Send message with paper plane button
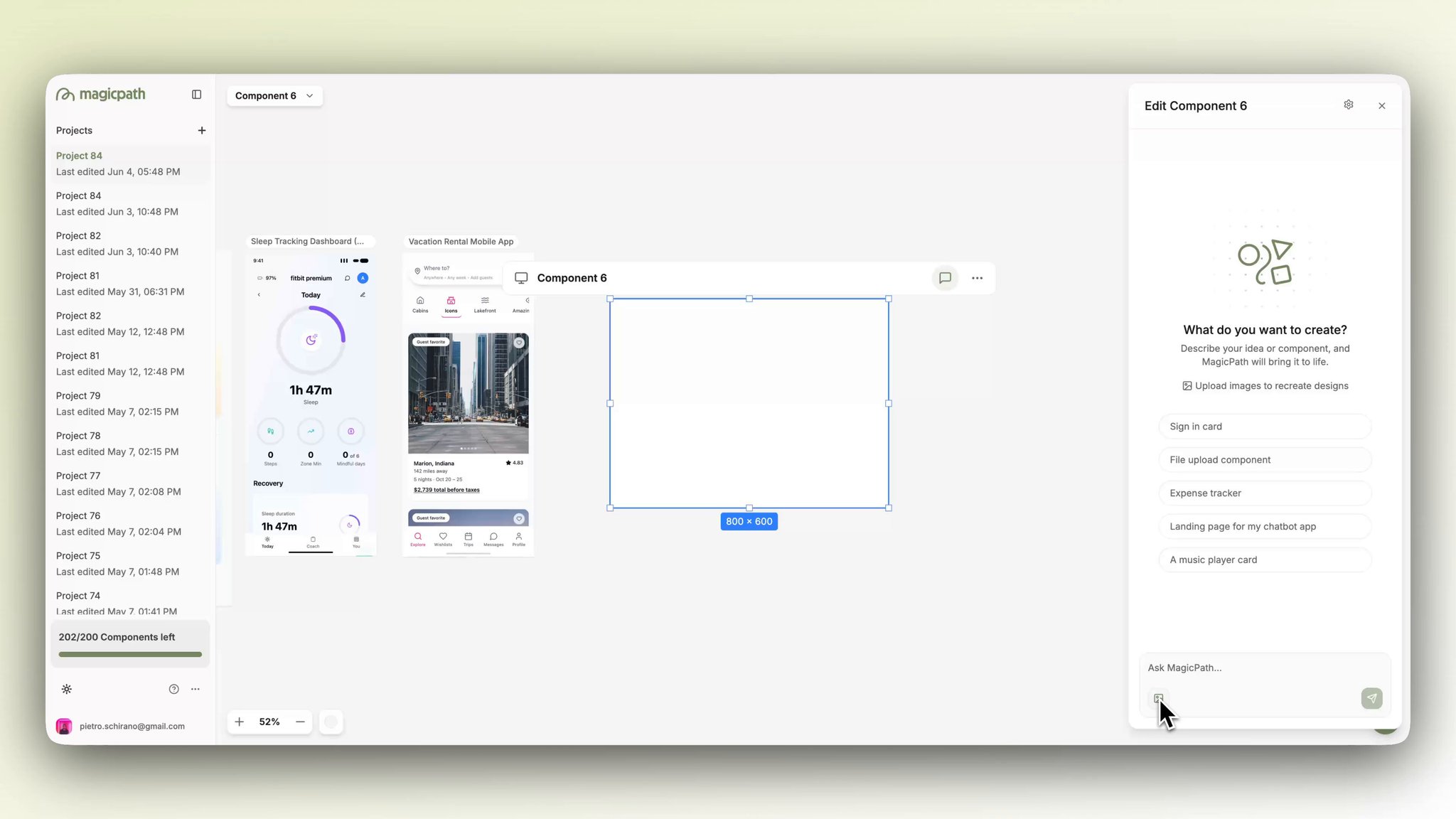Viewport: 1456px width, 819px height. [x=1371, y=698]
